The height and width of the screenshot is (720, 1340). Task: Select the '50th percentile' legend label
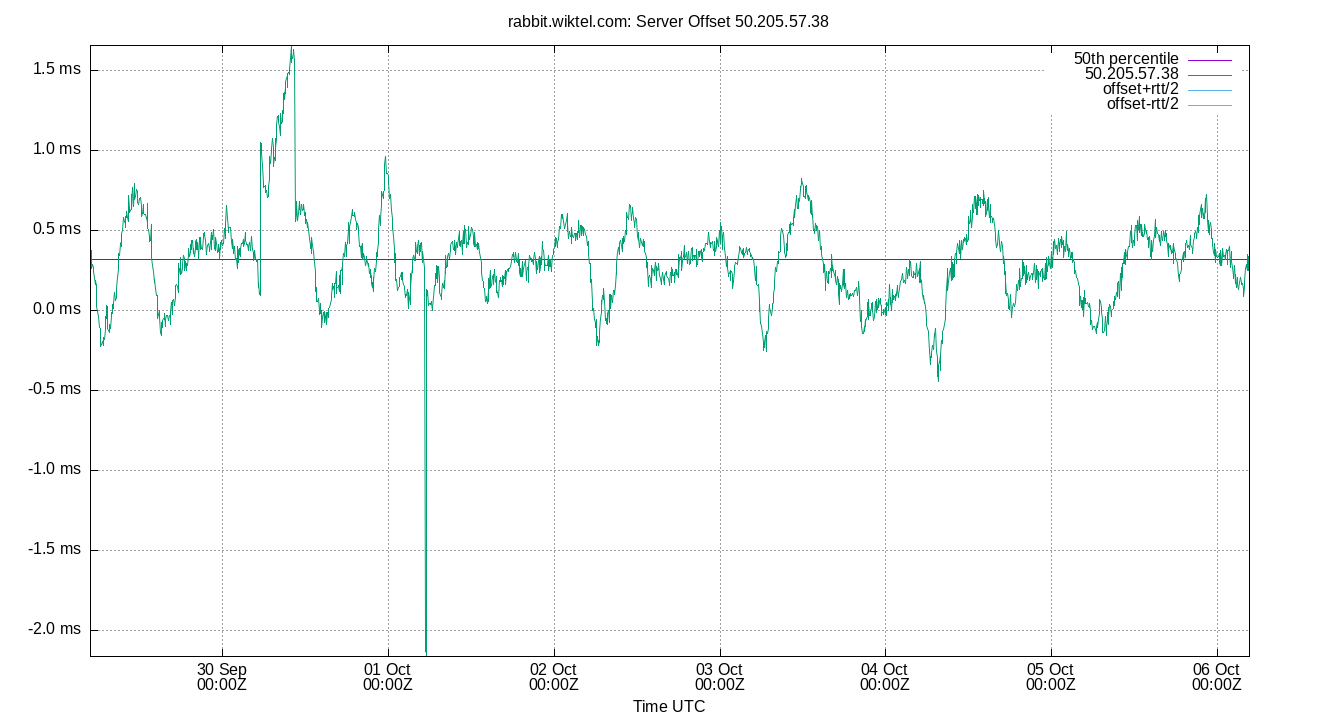[1126, 59]
